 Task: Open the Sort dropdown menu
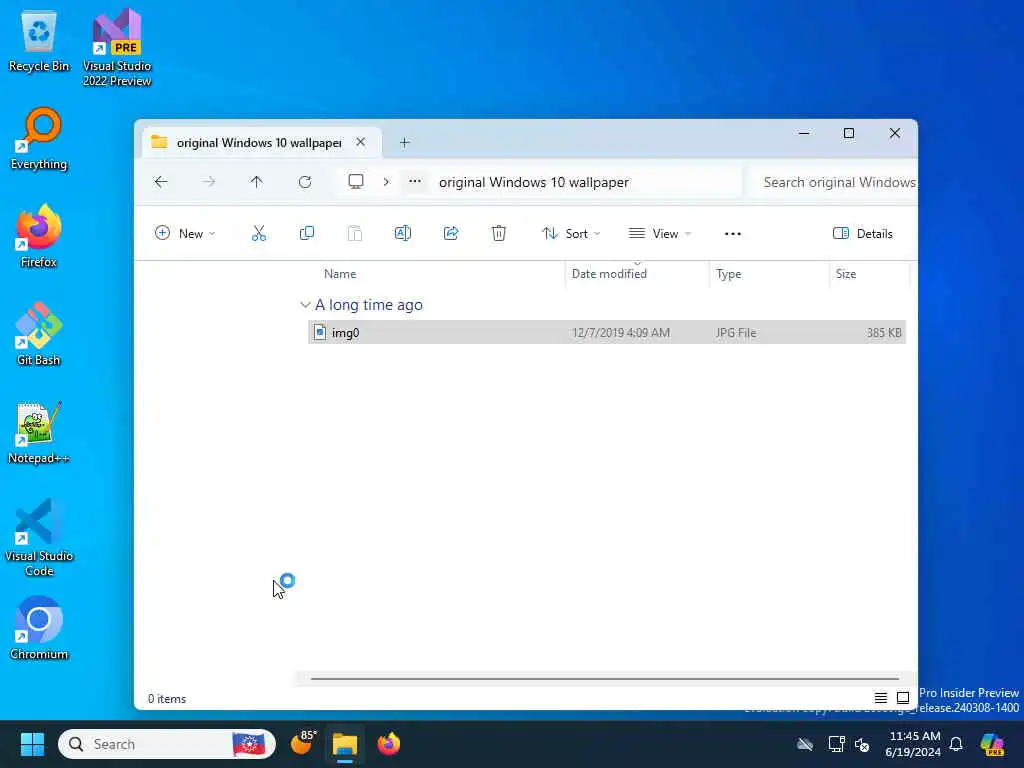(571, 233)
